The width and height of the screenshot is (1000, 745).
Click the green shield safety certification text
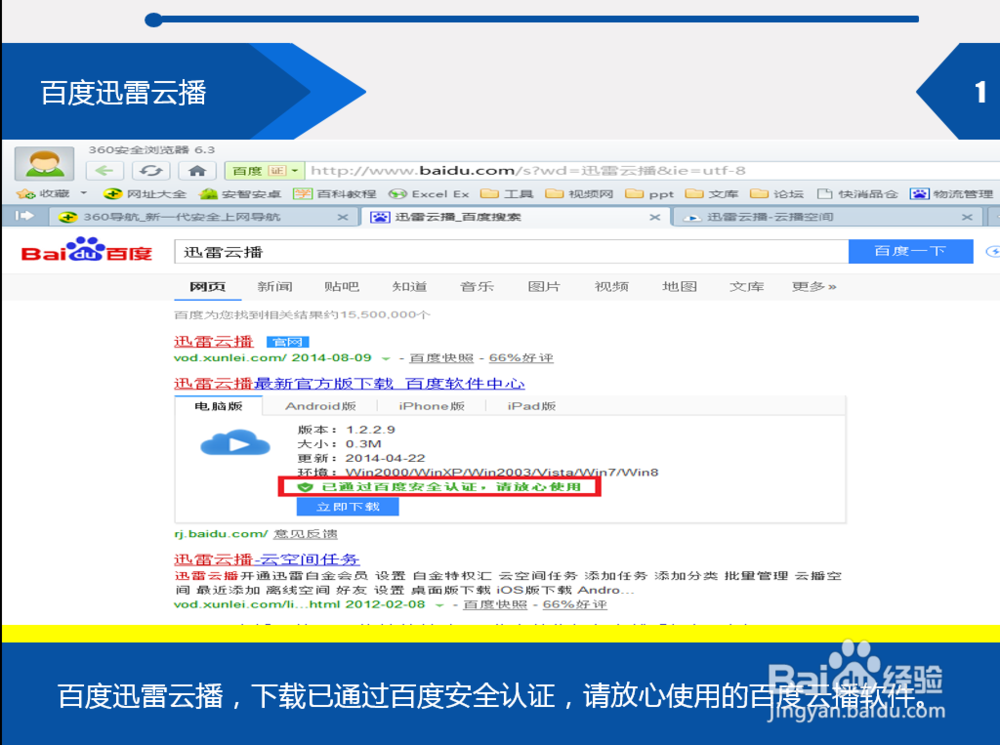(440, 487)
